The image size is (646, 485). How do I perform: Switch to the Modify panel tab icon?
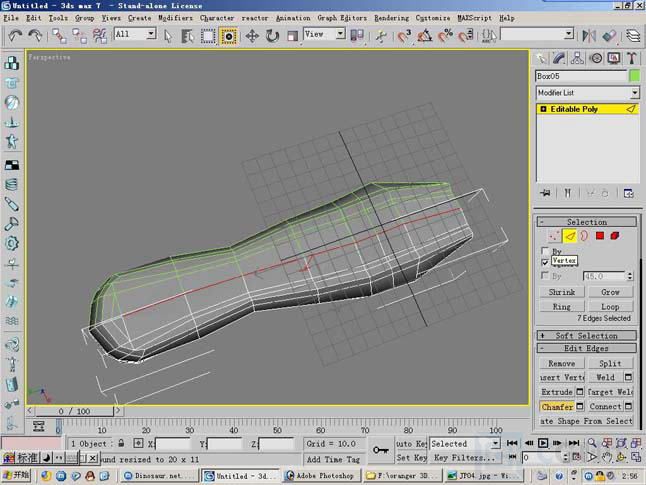pyautogui.click(x=559, y=58)
